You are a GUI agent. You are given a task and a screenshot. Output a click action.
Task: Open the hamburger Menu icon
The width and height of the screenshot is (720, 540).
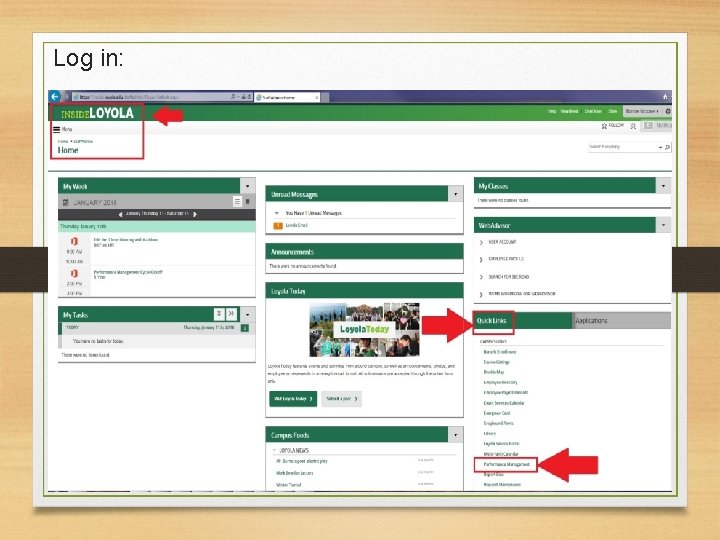point(56,129)
